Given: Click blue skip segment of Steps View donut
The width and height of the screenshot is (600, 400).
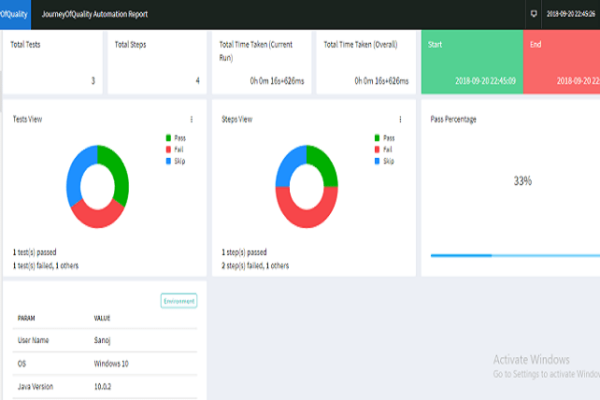Looking at the screenshot, I should pyautogui.click(x=288, y=165).
